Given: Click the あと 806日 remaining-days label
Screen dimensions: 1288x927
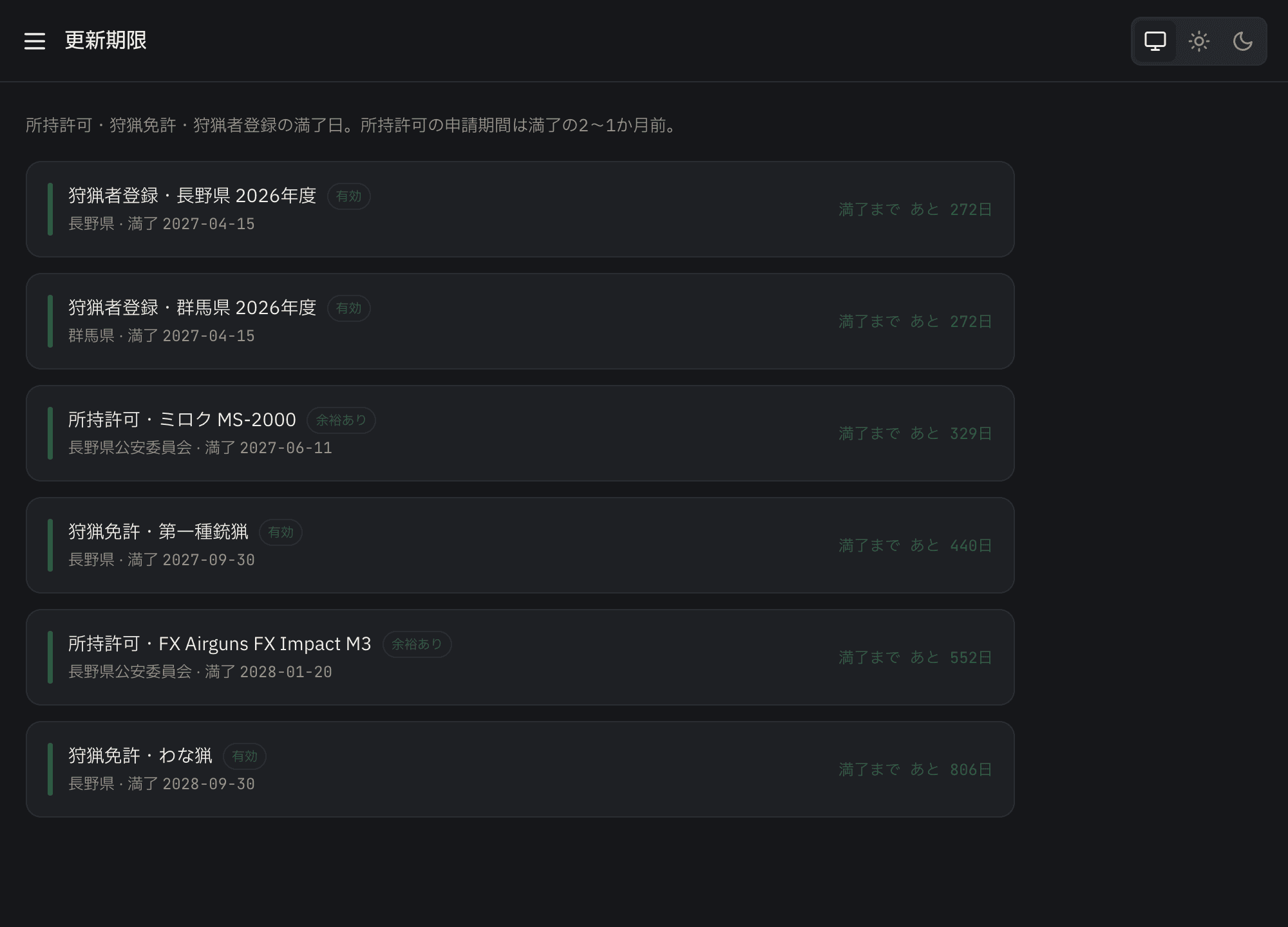Looking at the screenshot, I should [951, 769].
